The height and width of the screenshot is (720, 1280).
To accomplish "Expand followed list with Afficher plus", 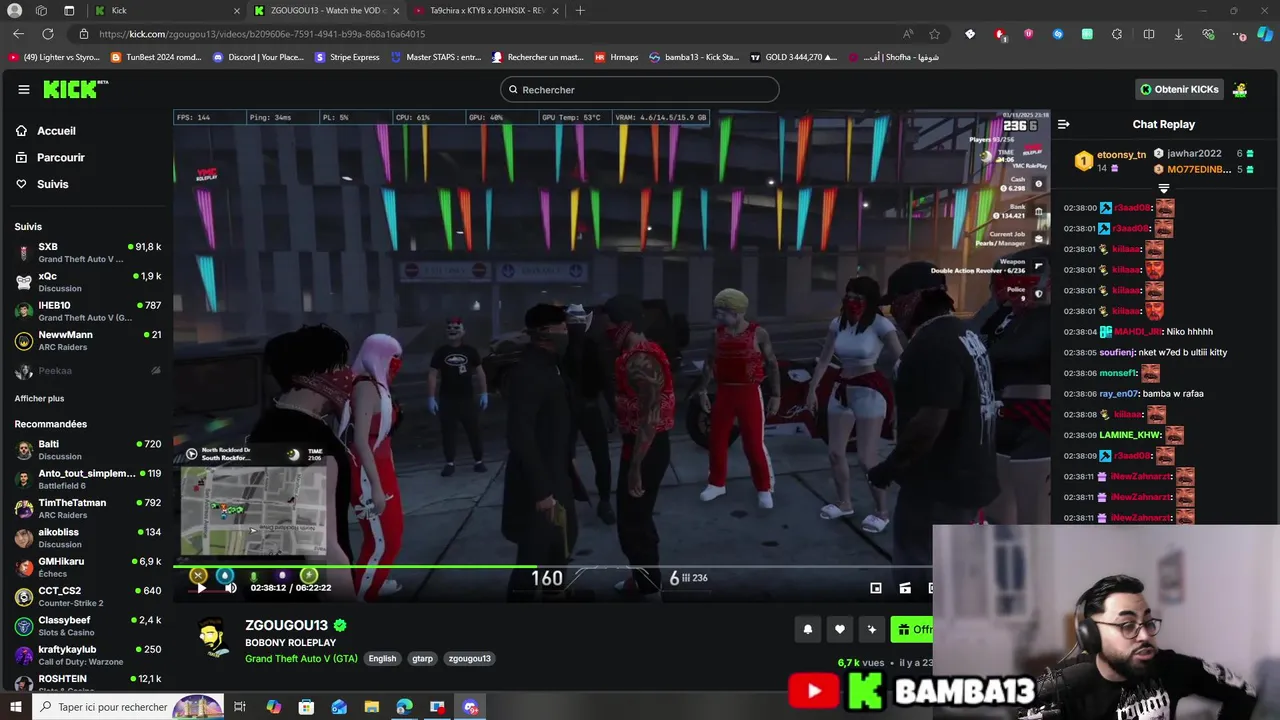I will [x=39, y=398].
